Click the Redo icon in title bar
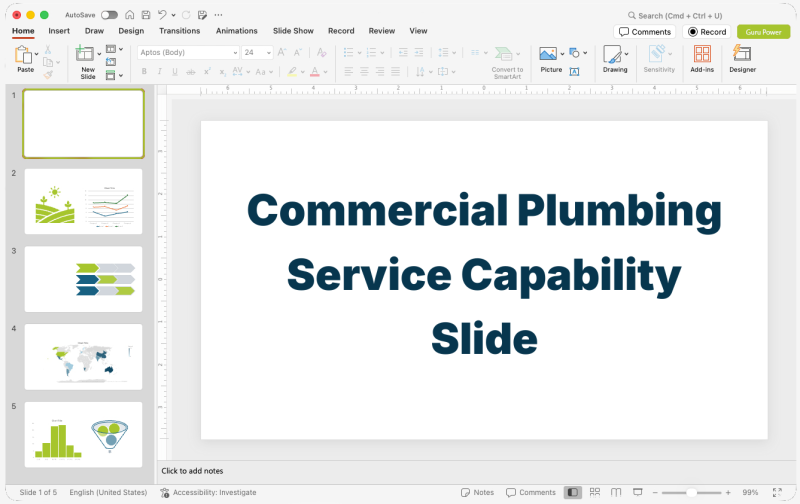Viewport: 800px width, 504px height. [186, 15]
